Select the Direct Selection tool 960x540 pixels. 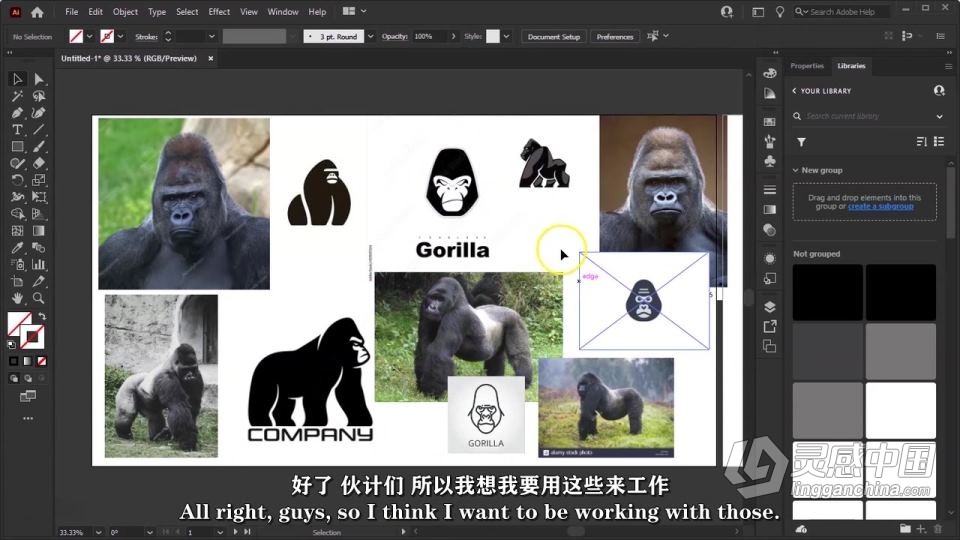click(39, 79)
